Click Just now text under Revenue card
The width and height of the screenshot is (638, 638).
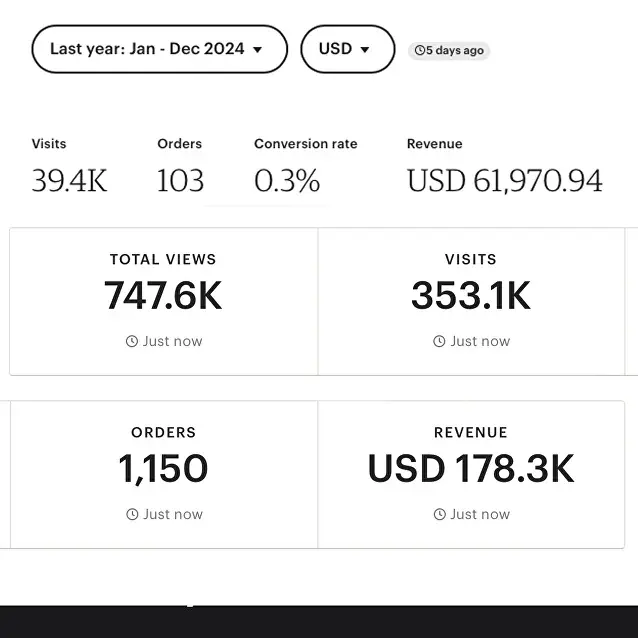(x=480, y=514)
